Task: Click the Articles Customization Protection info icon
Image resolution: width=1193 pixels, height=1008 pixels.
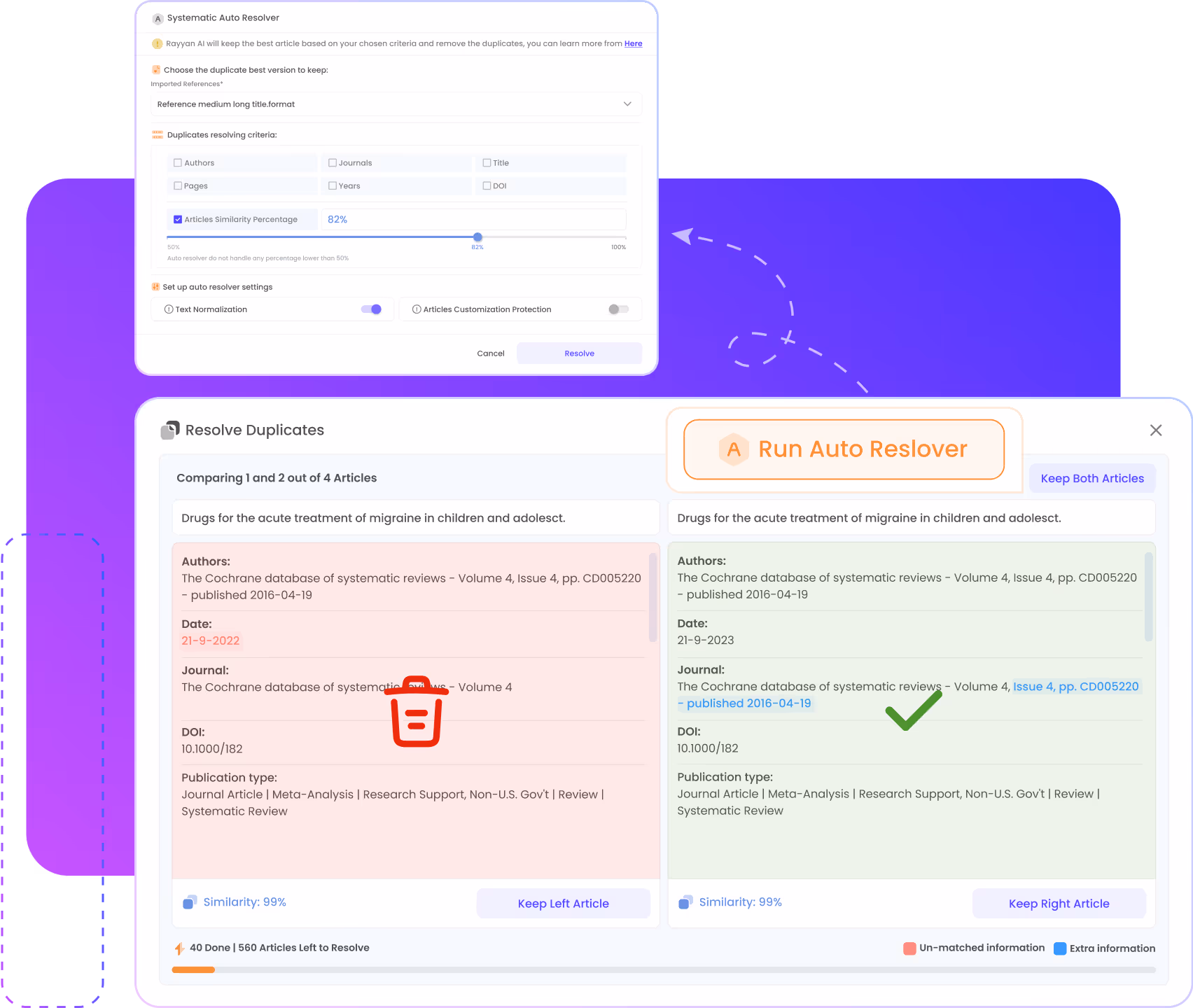Action: pos(417,309)
